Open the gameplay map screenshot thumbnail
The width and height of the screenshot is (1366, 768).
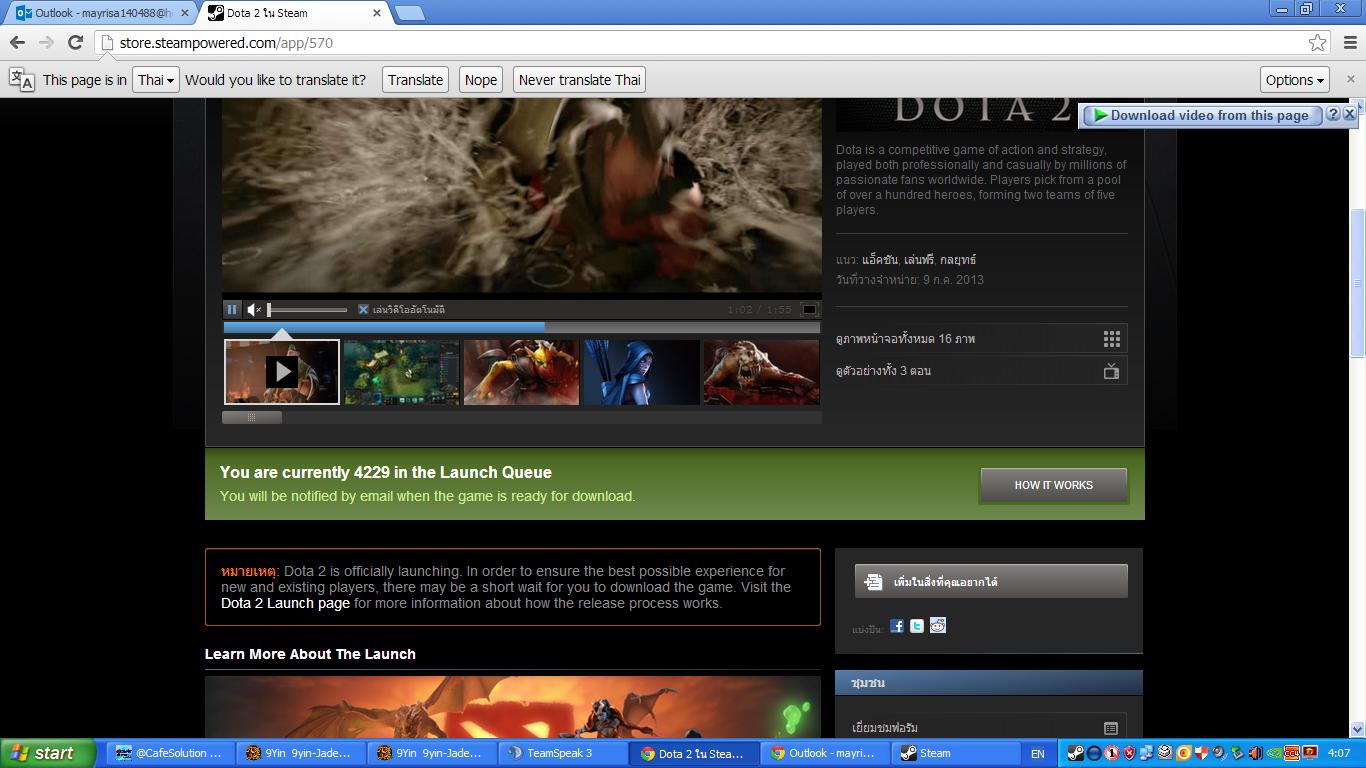click(402, 372)
